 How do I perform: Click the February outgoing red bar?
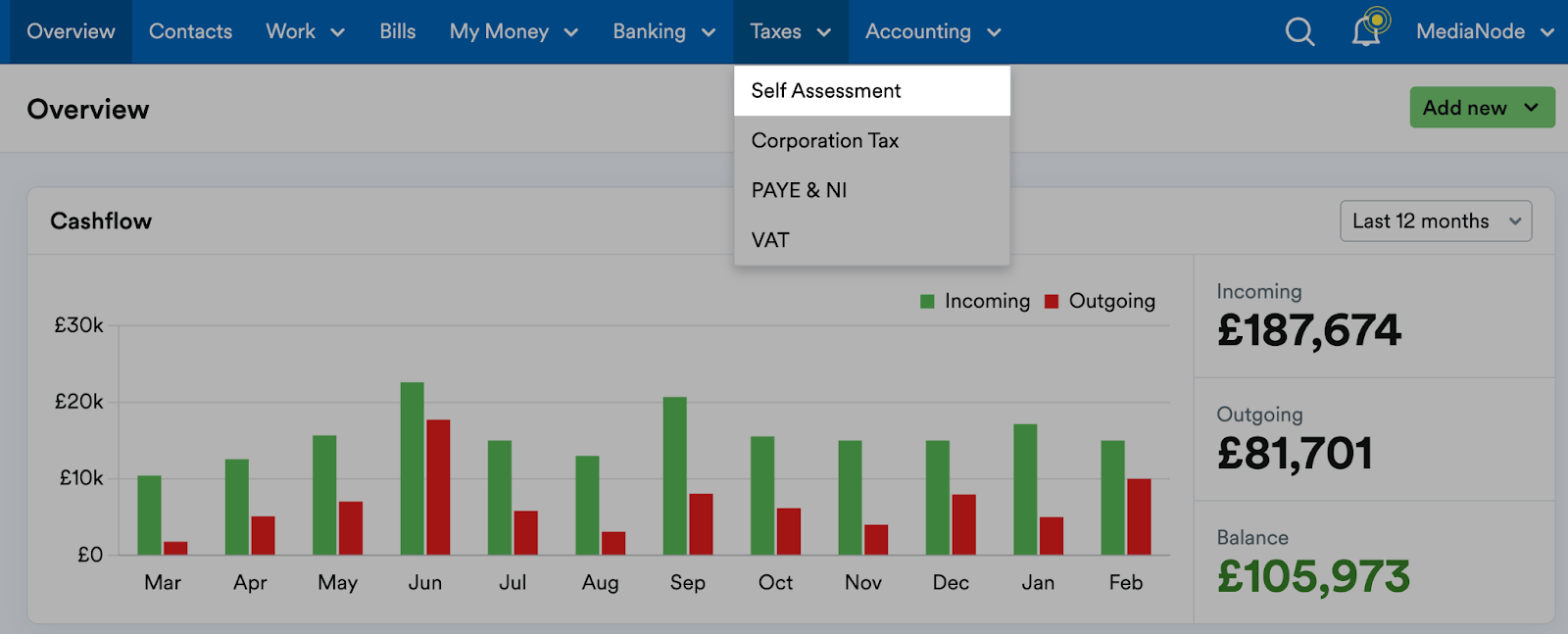tap(1139, 516)
